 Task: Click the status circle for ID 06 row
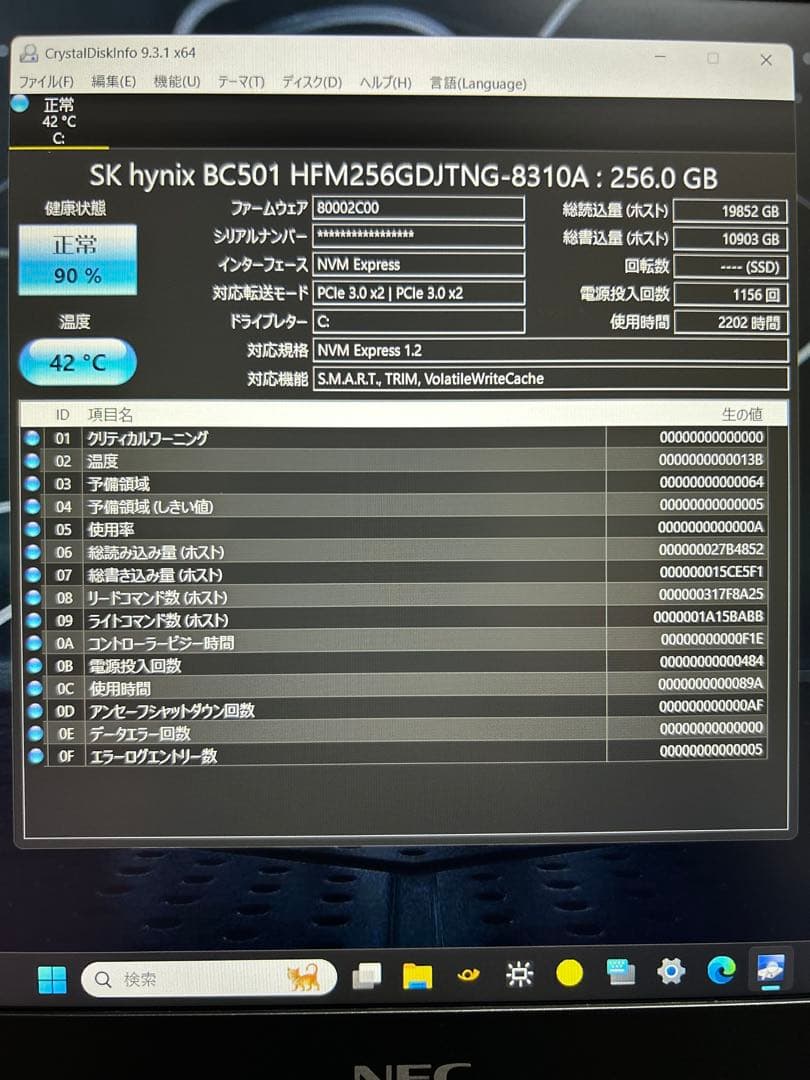[33, 552]
